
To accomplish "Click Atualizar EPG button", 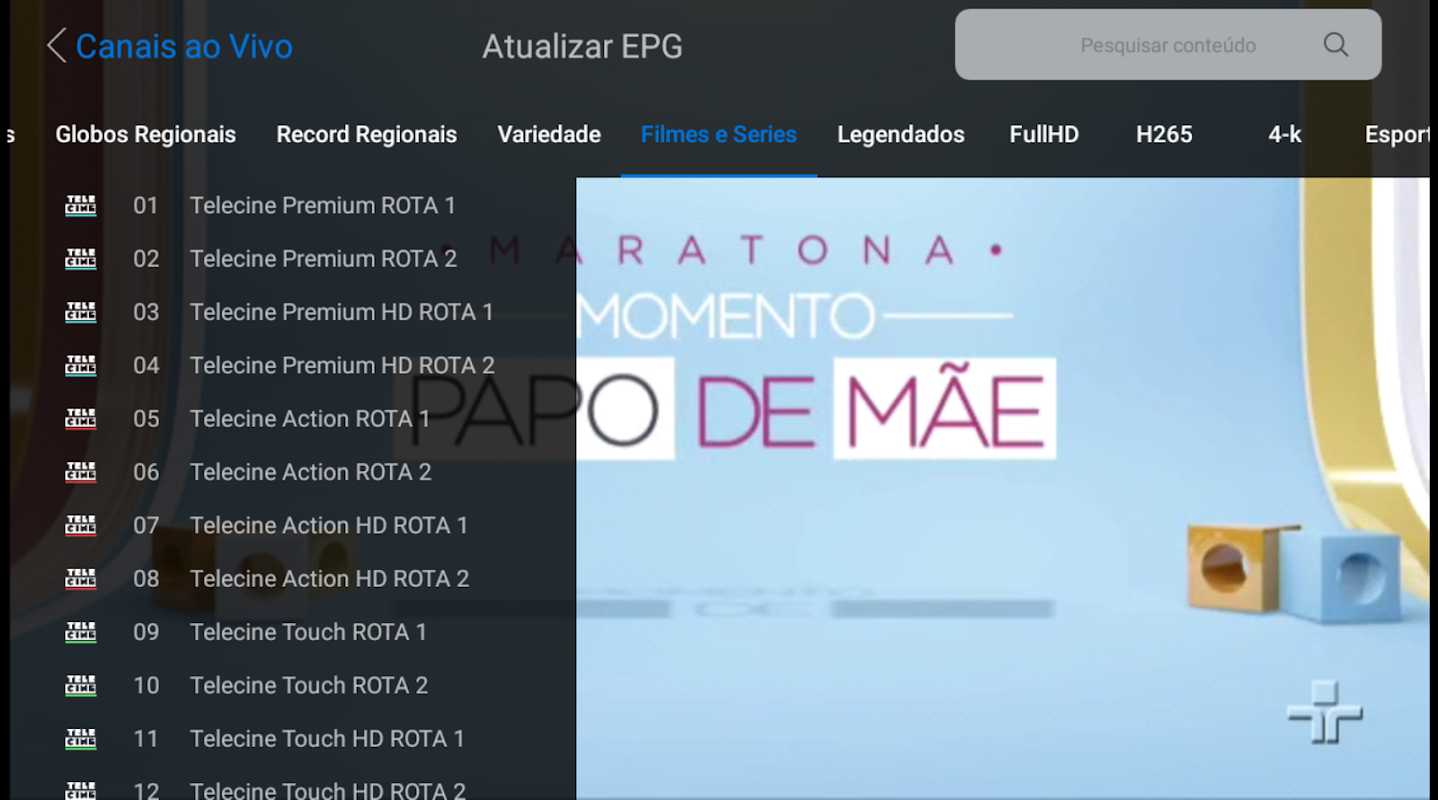I will pos(583,46).
